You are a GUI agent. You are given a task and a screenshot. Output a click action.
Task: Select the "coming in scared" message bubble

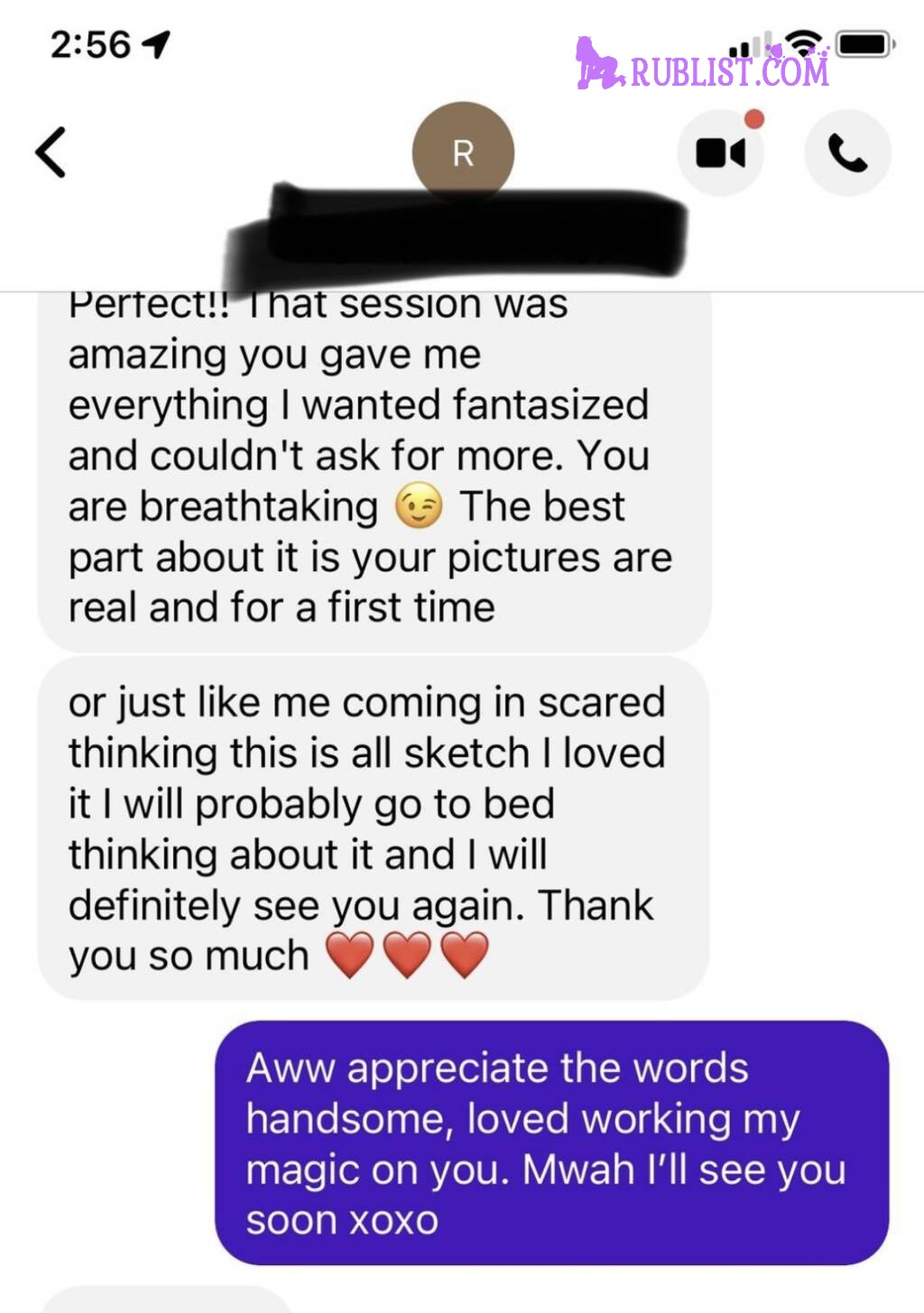(x=373, y=828)
